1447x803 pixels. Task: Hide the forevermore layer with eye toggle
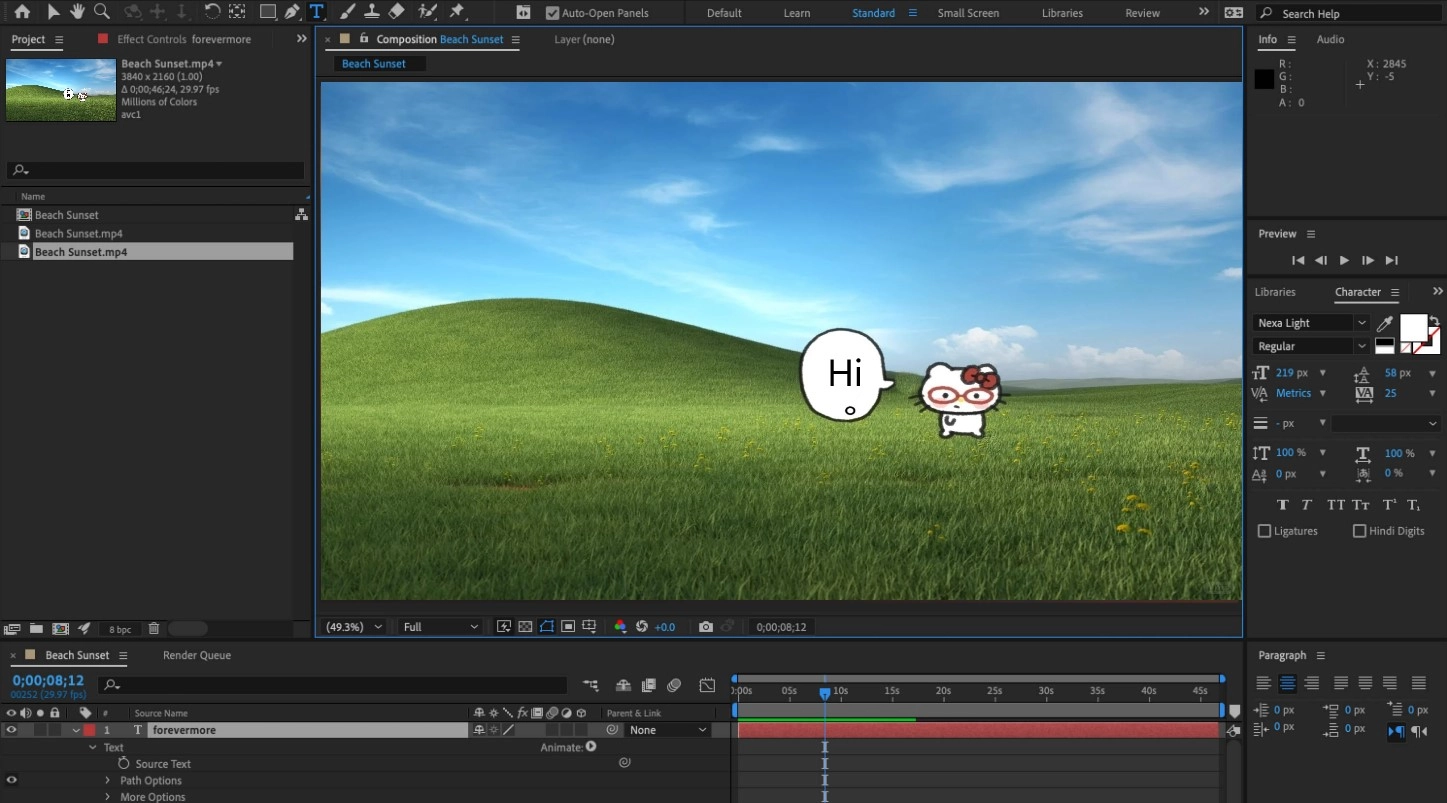[x=11, y=730]
